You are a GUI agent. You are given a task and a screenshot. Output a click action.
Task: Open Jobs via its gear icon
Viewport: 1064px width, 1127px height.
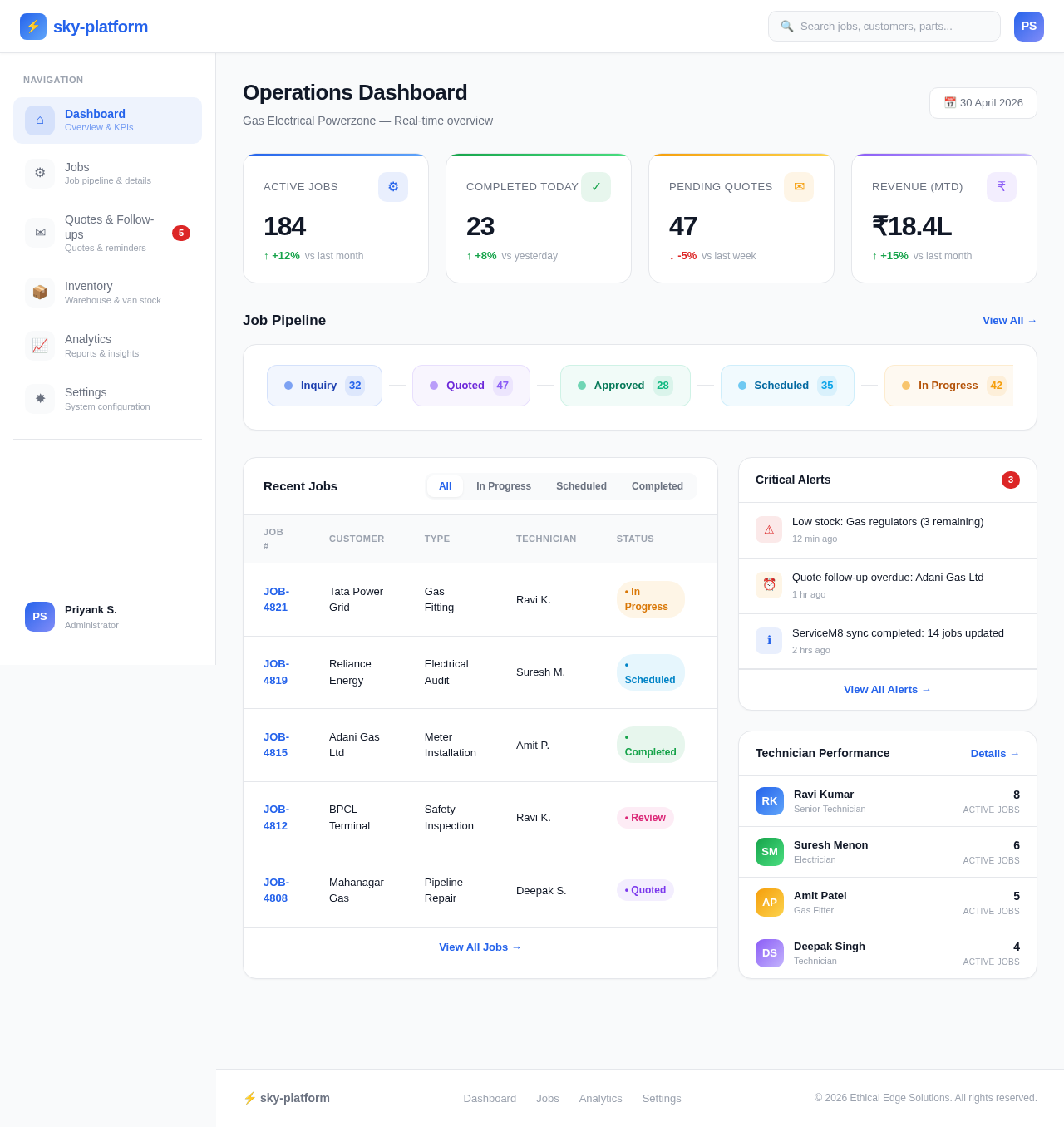[x=40, y=174]
